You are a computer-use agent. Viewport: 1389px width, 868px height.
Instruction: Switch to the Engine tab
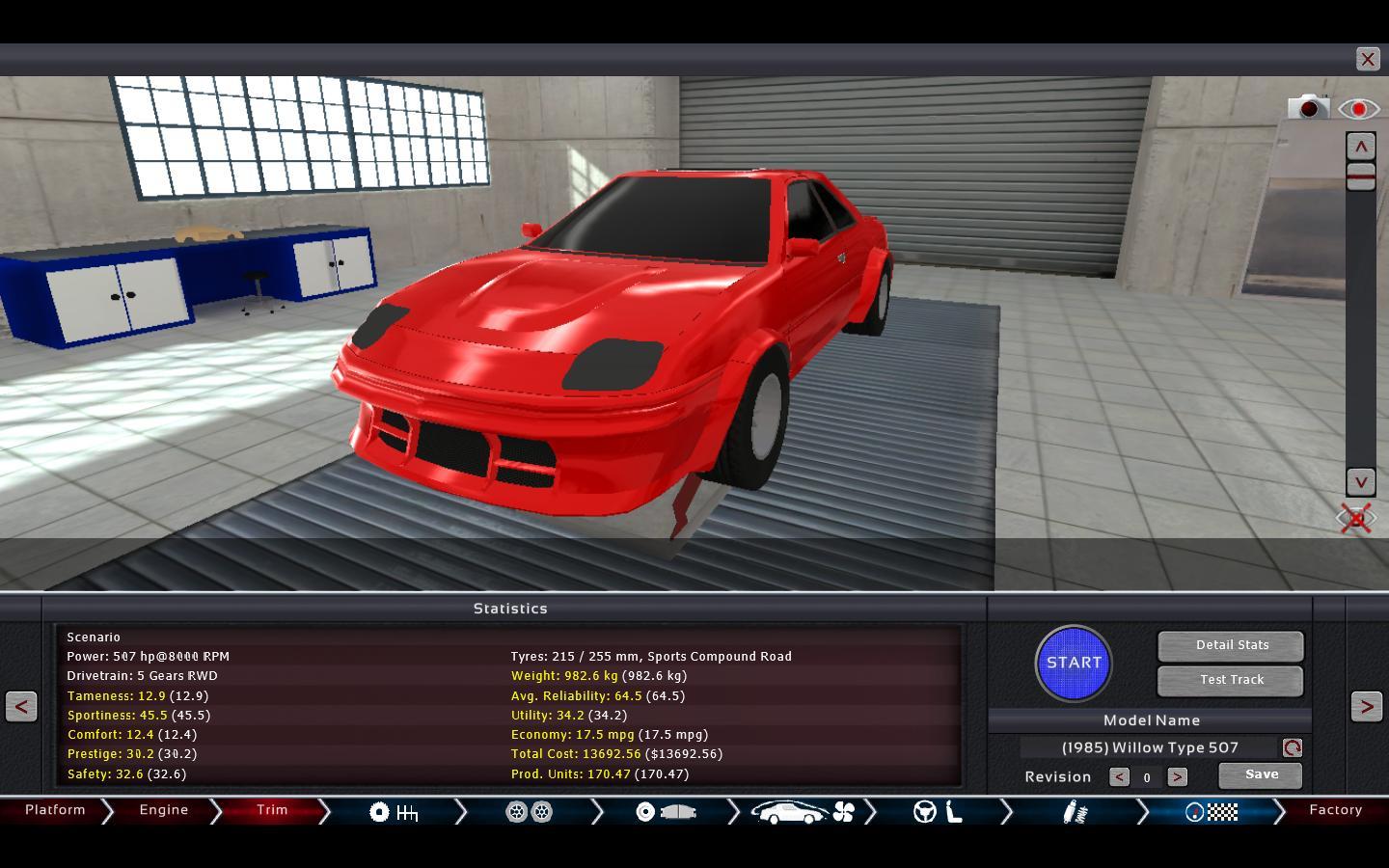[164, 810]
